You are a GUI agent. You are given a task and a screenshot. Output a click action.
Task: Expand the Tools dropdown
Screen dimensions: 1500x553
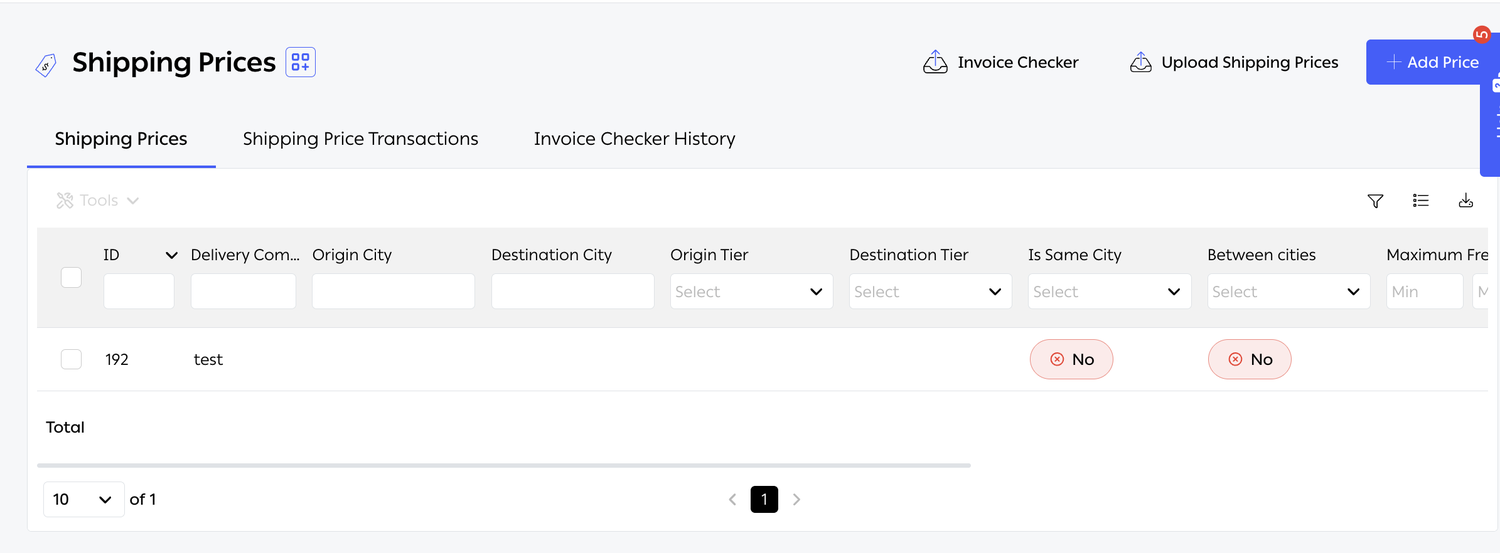98,201
